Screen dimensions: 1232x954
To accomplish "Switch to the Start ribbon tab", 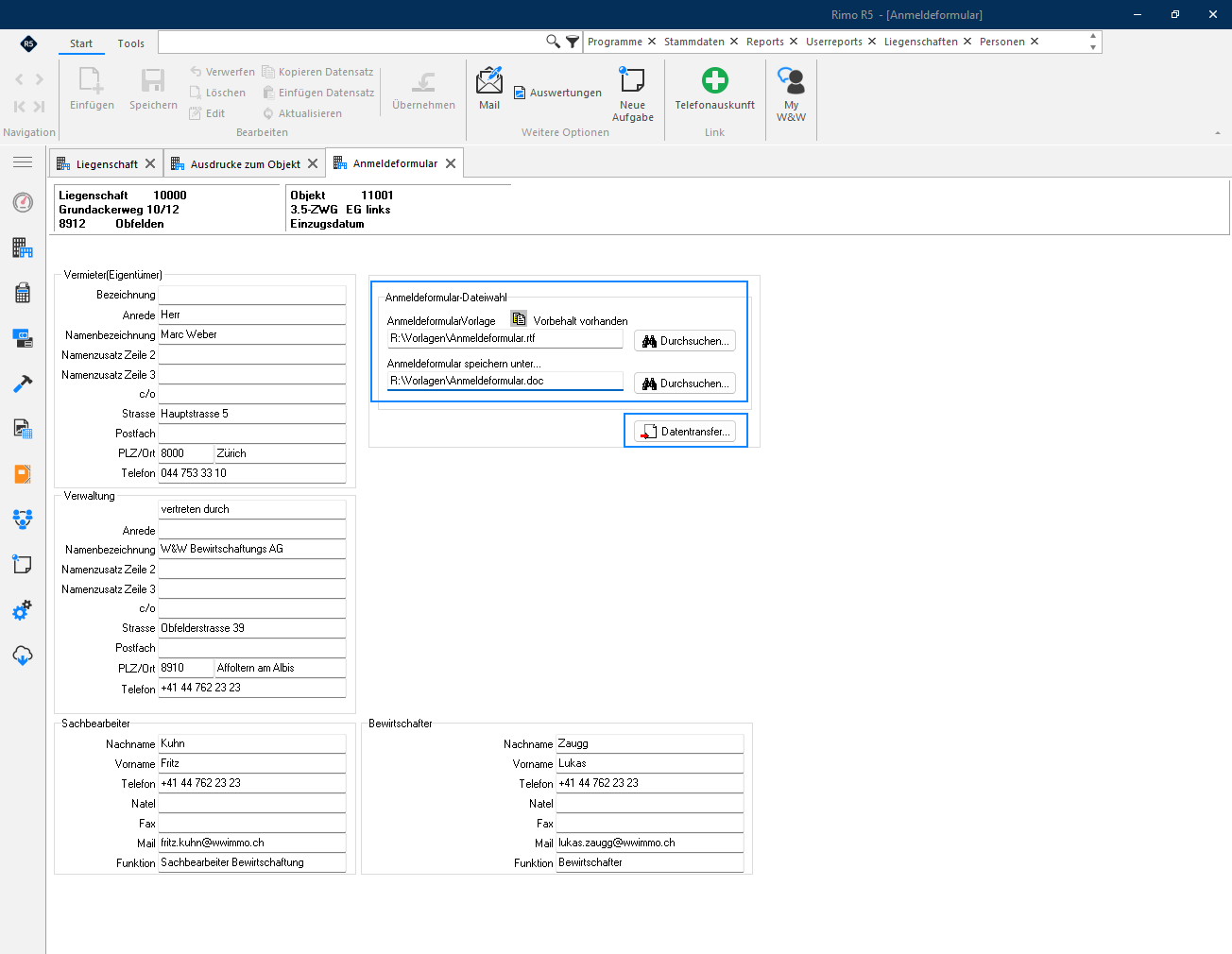I will [x=81, y=43].
